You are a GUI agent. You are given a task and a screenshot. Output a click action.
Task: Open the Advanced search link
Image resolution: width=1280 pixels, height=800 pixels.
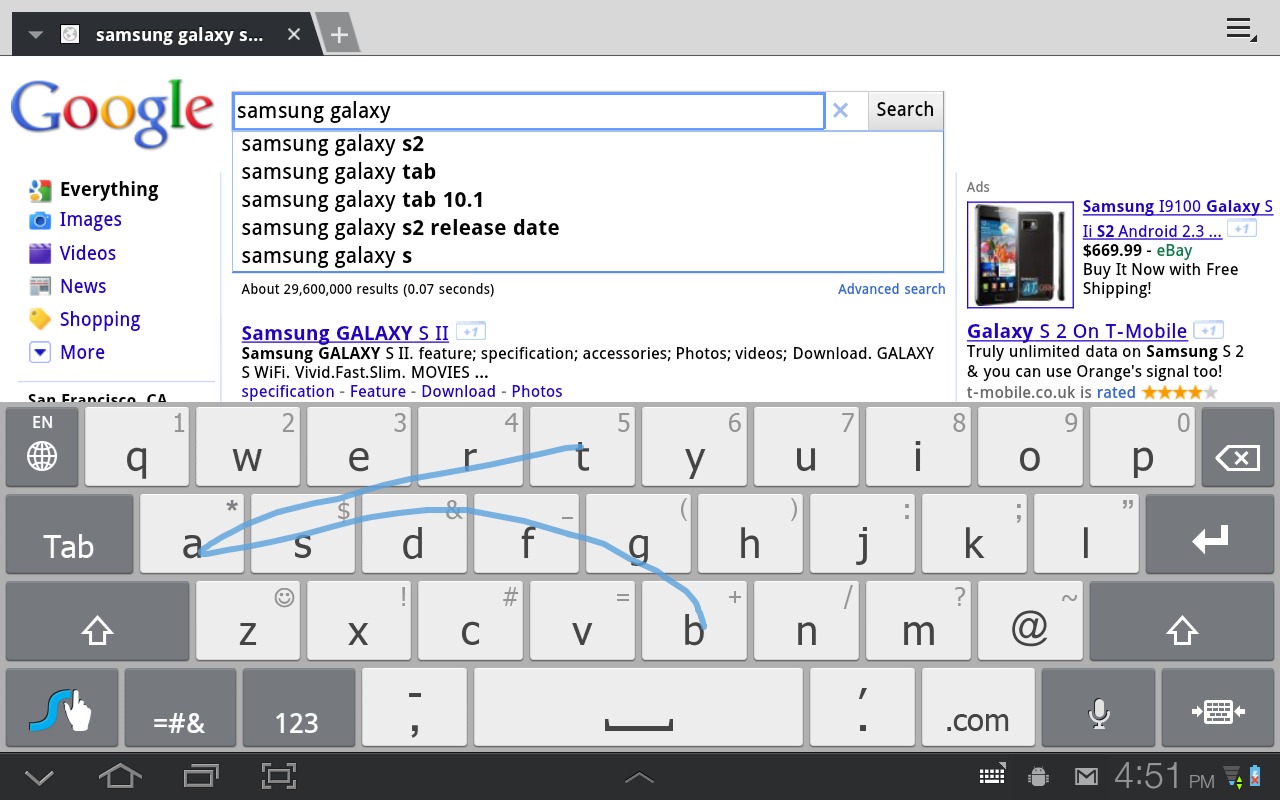click(891, 289)
